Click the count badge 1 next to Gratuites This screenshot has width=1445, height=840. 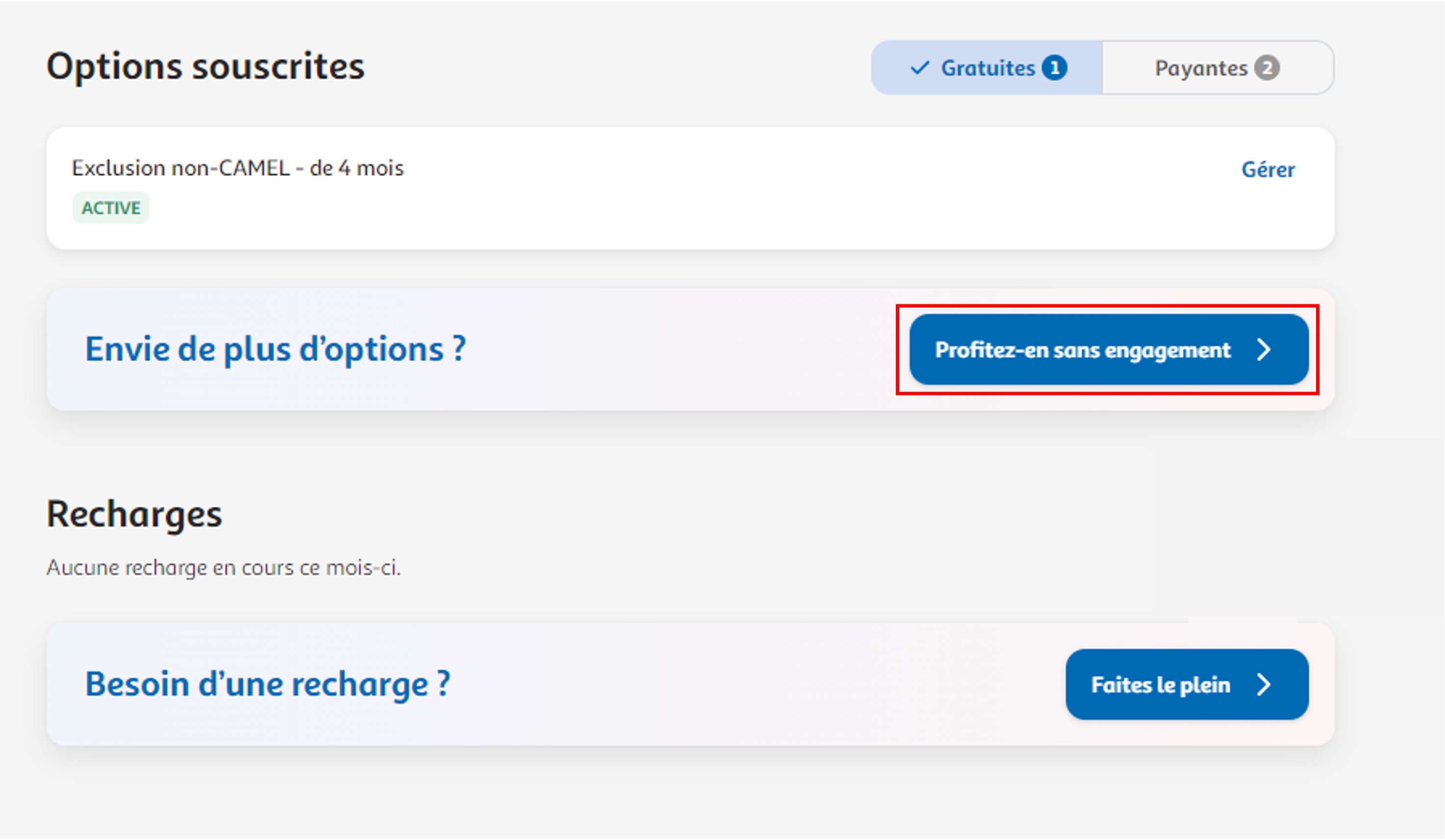click(x=1055, y=68)
